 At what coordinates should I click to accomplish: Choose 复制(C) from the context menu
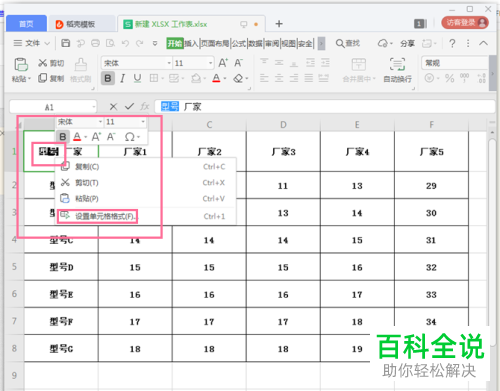145,166
